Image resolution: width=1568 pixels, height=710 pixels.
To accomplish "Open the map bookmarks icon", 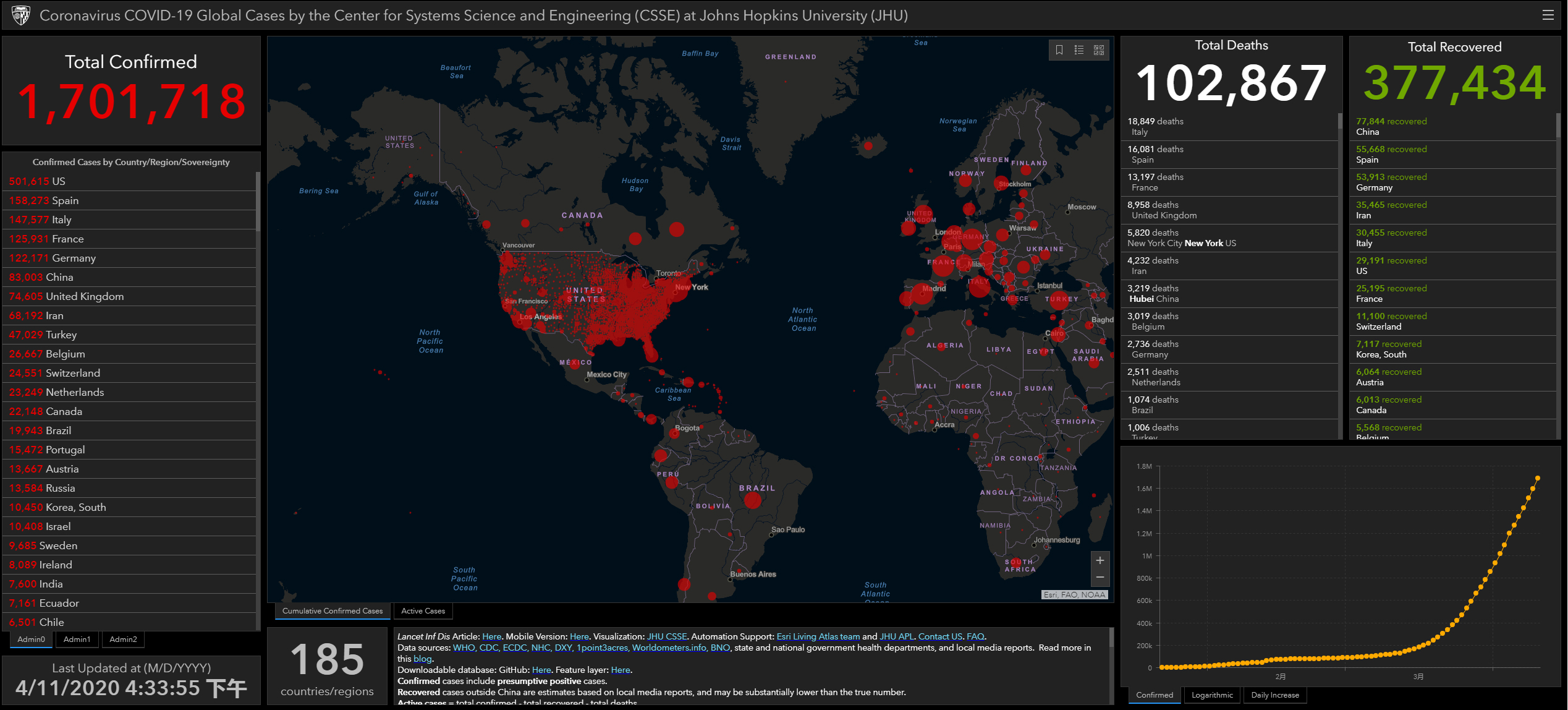I will pyautogui.click(x=1059, y=50).
